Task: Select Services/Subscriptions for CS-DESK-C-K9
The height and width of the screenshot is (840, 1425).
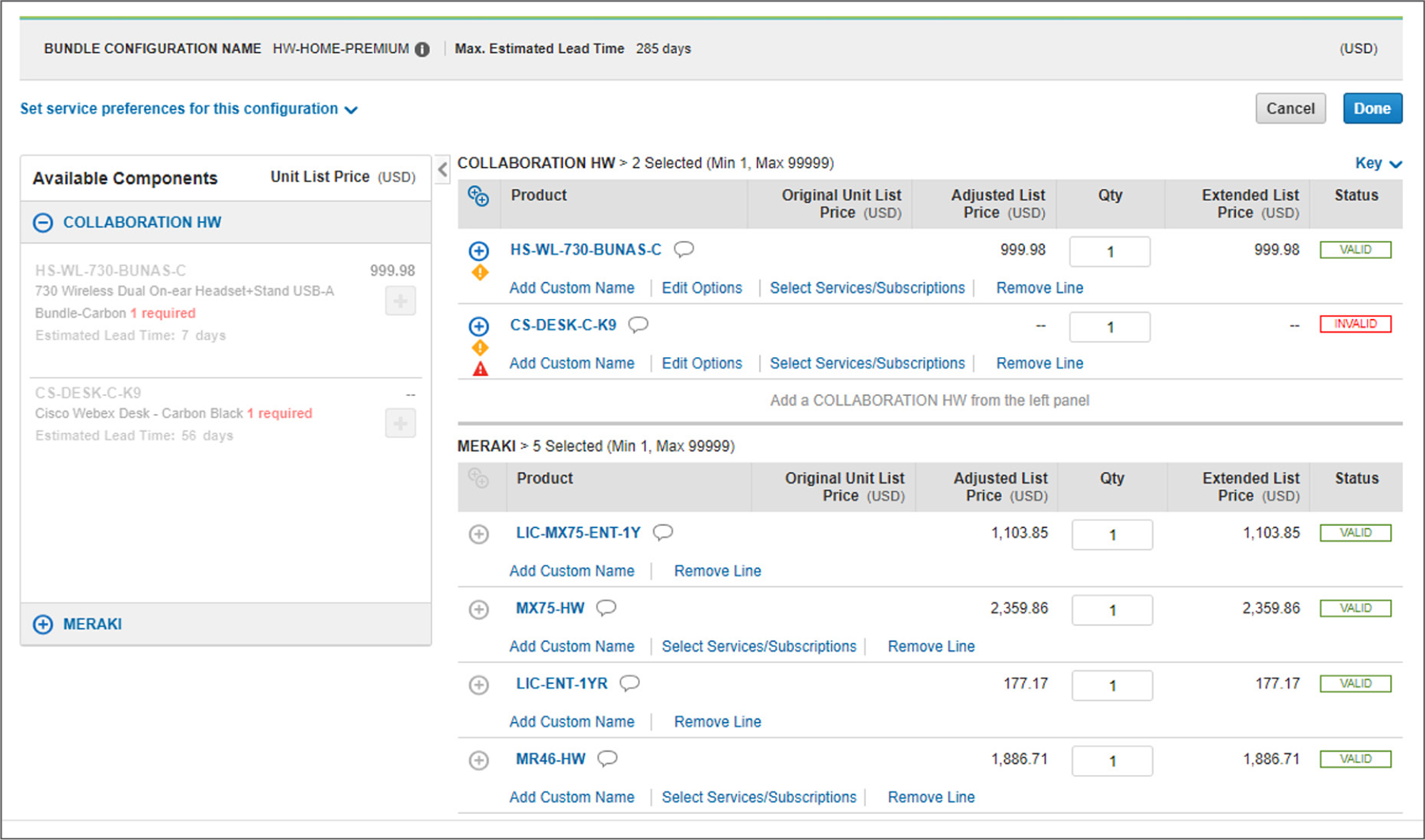Action: point(868,363)
